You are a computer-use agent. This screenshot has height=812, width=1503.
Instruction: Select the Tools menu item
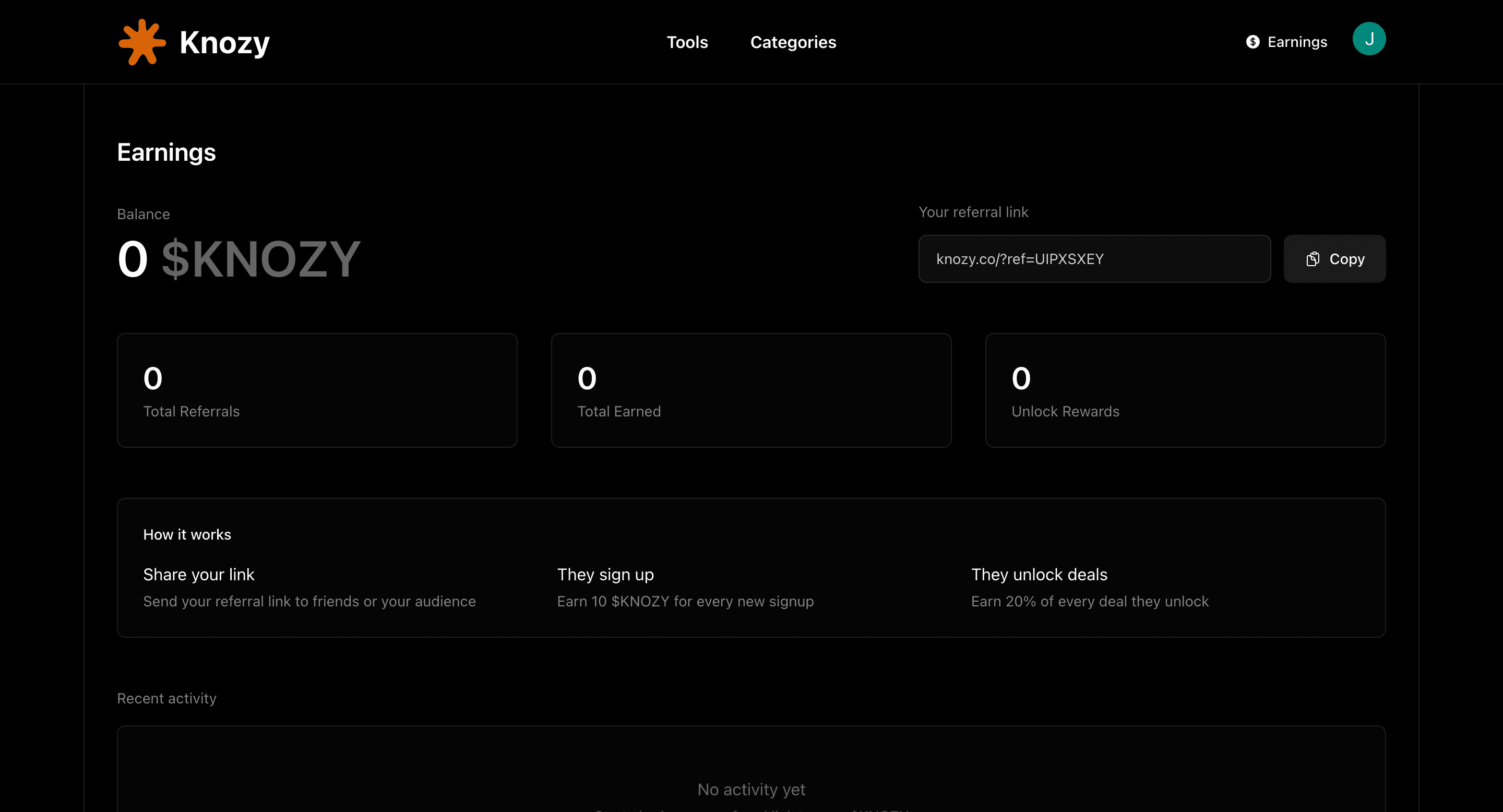pyautogui.click(x=687, y=42)
